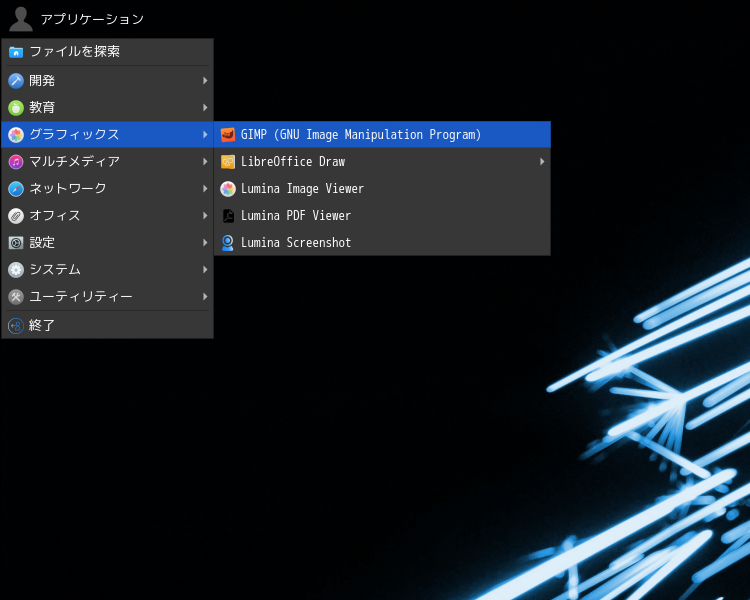Open the マルチメディア category

coord(108,162)
